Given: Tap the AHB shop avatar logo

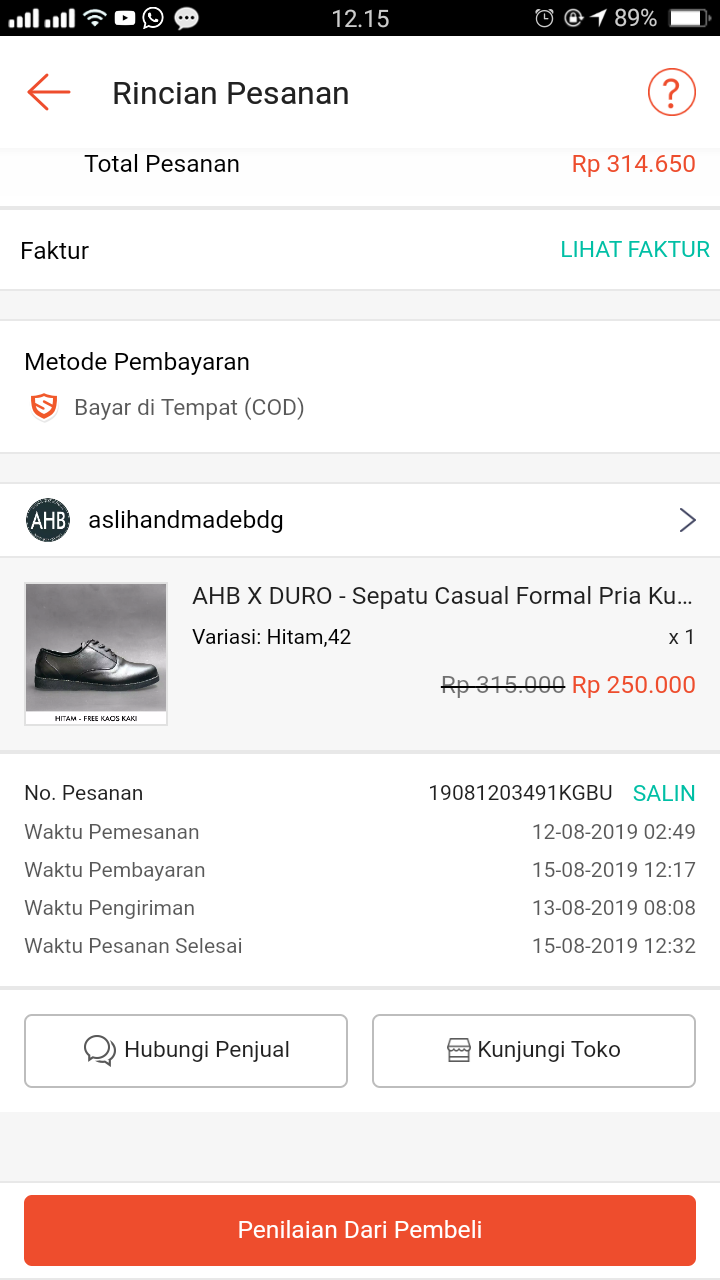Looking at the screenshot, I should click(x=48, y=520).
